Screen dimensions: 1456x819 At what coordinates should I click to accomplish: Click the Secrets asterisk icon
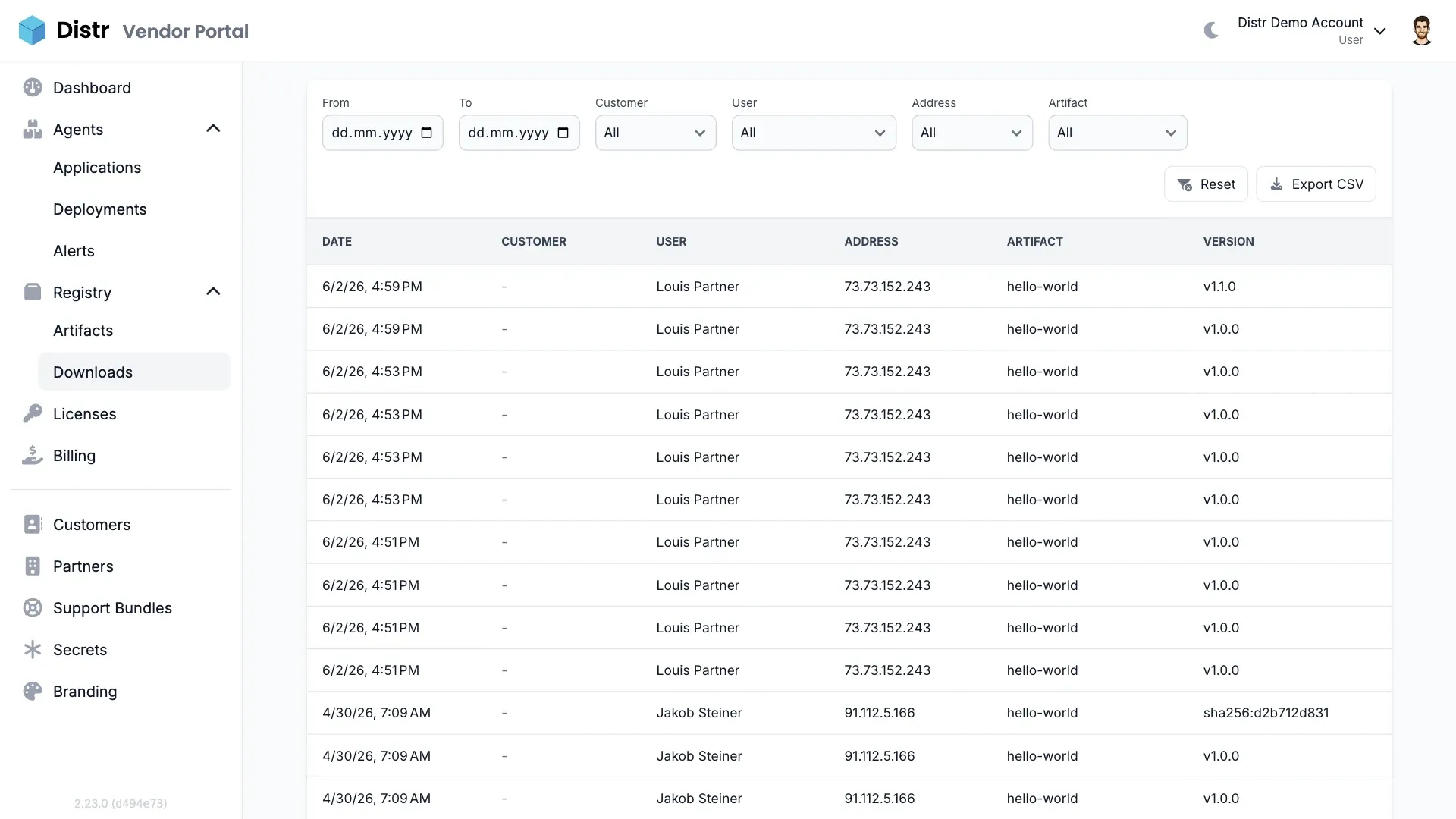click(33, 649)
